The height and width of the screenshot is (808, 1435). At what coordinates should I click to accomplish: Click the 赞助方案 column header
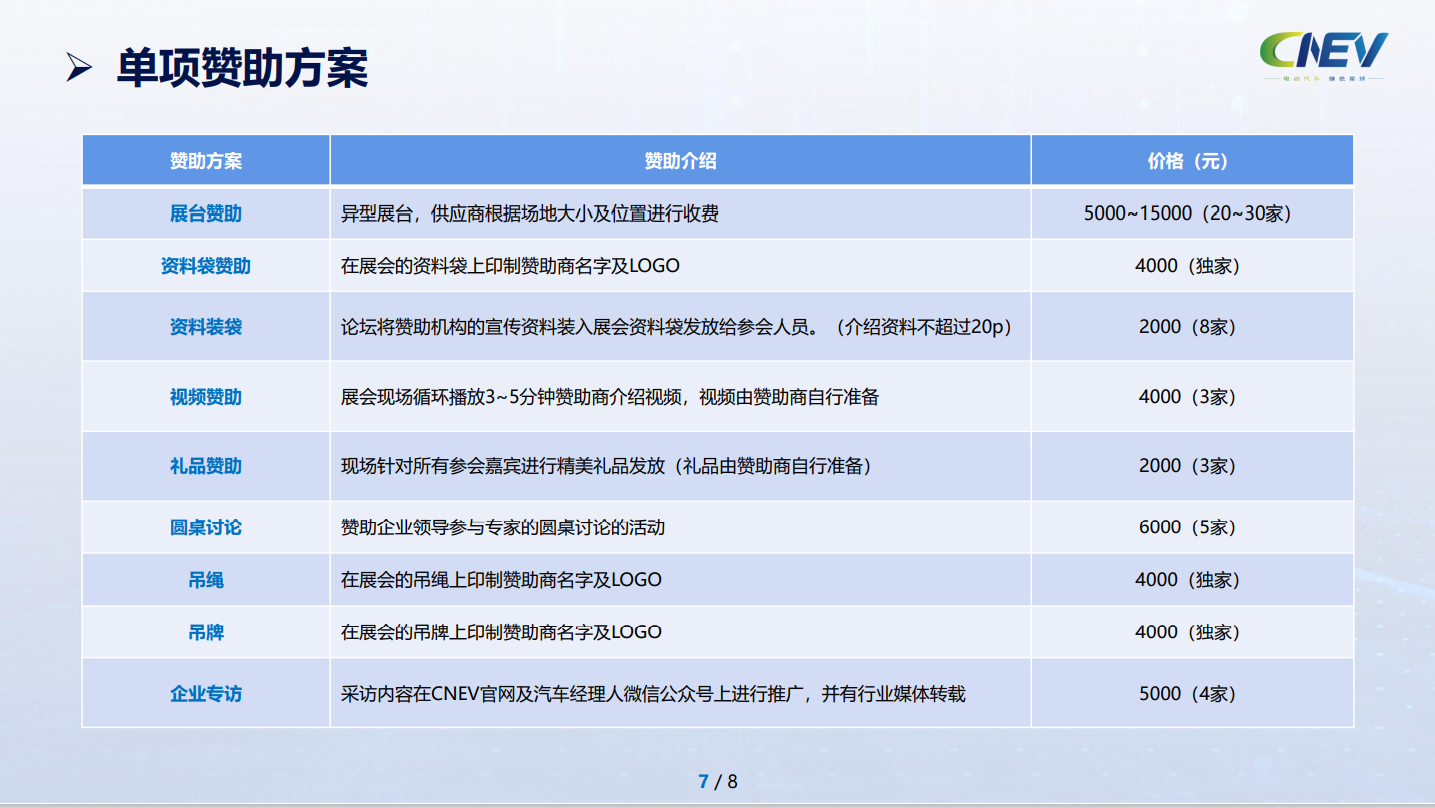[x=206, y=161]
